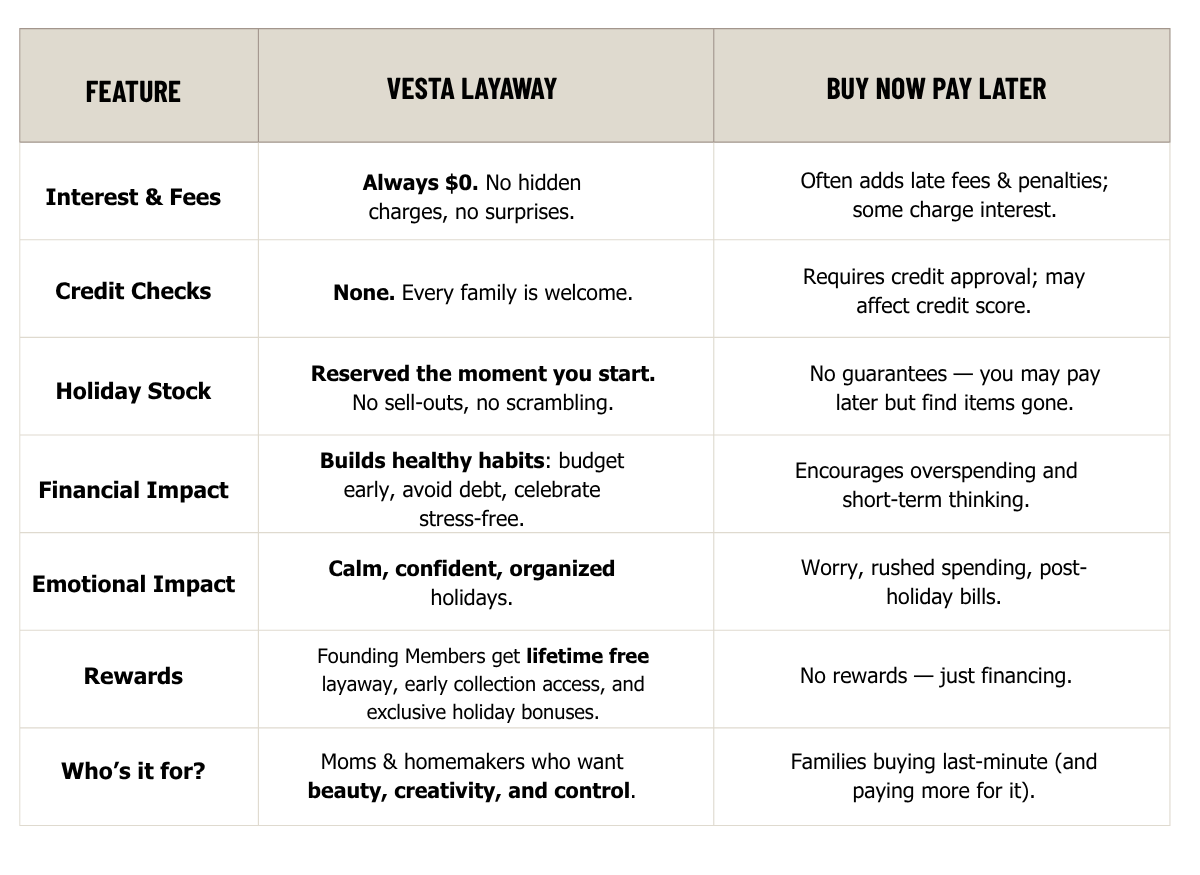Select the Holiday Stock row label
Viewport: 1200px width, 875px height.
133,391
